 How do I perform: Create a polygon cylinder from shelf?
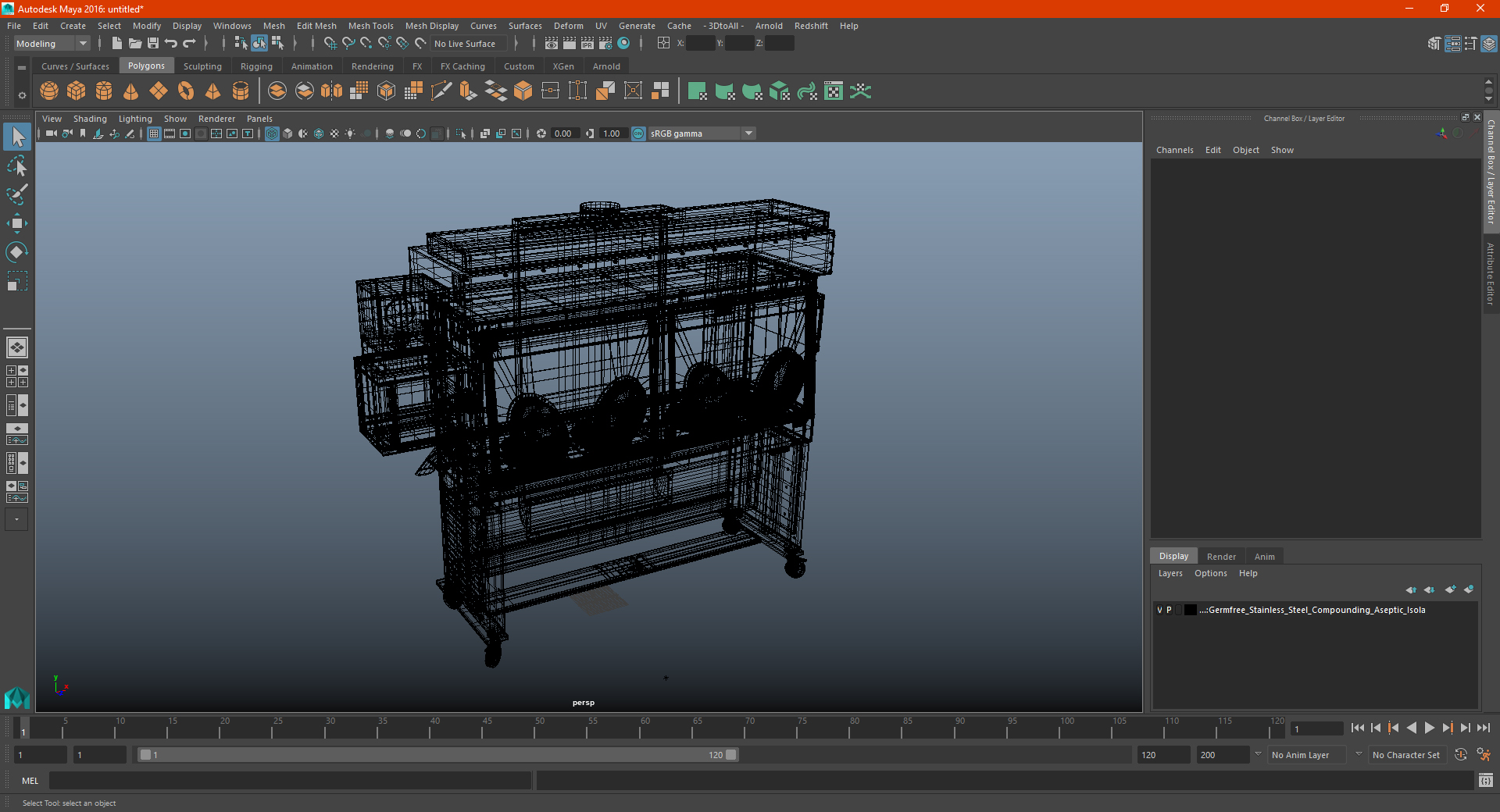pyautogui.click(x=104, y=91)
